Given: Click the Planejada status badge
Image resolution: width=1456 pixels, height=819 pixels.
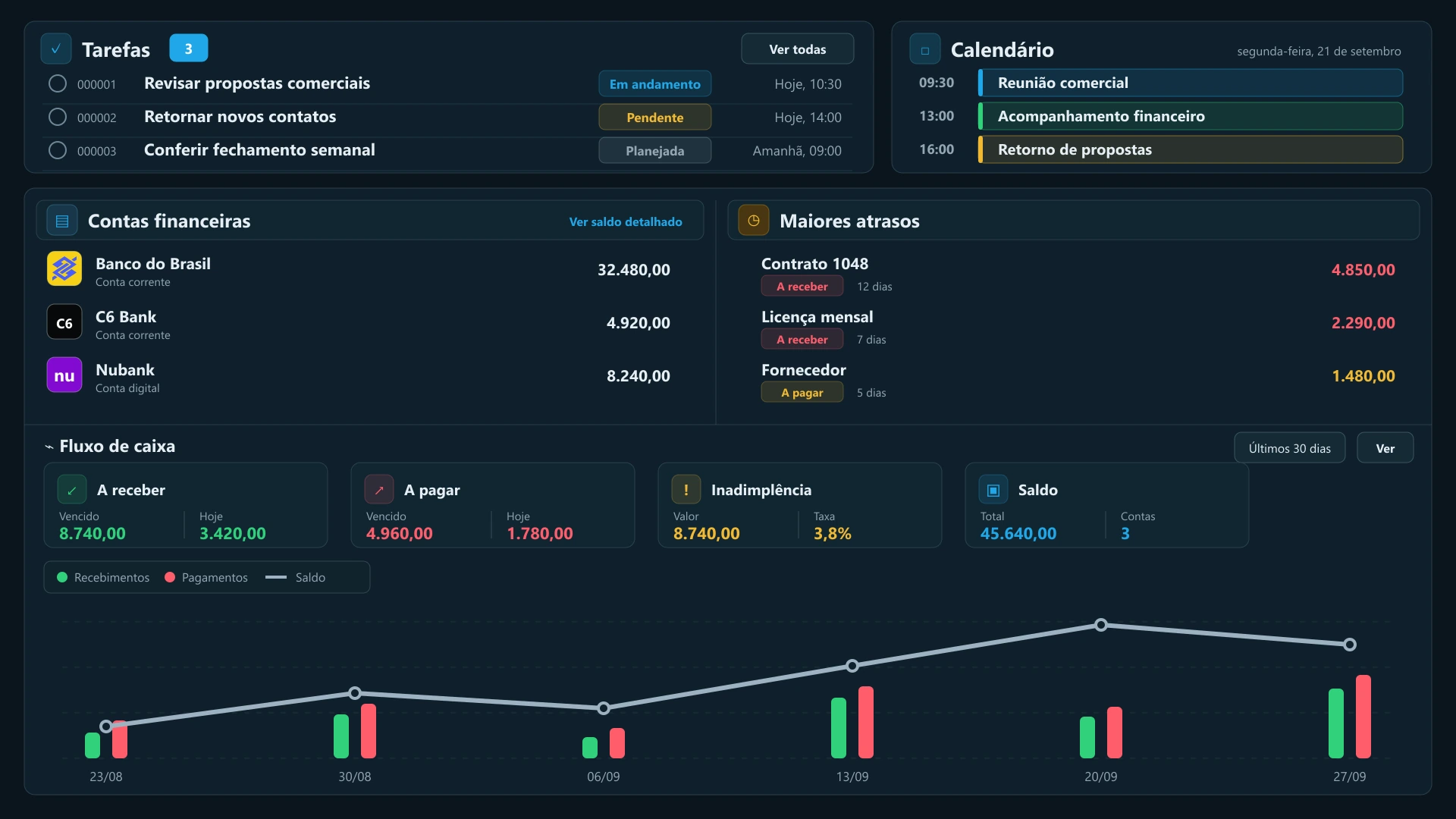Looking at the screenshot, I should [x=655, y=151].
